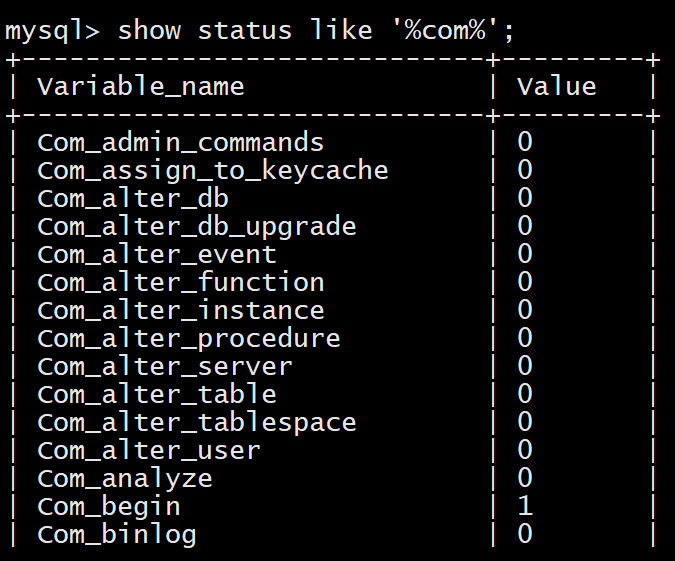Click the Com_alter_function variable
The image size is (675, 561).
(180, 282)
